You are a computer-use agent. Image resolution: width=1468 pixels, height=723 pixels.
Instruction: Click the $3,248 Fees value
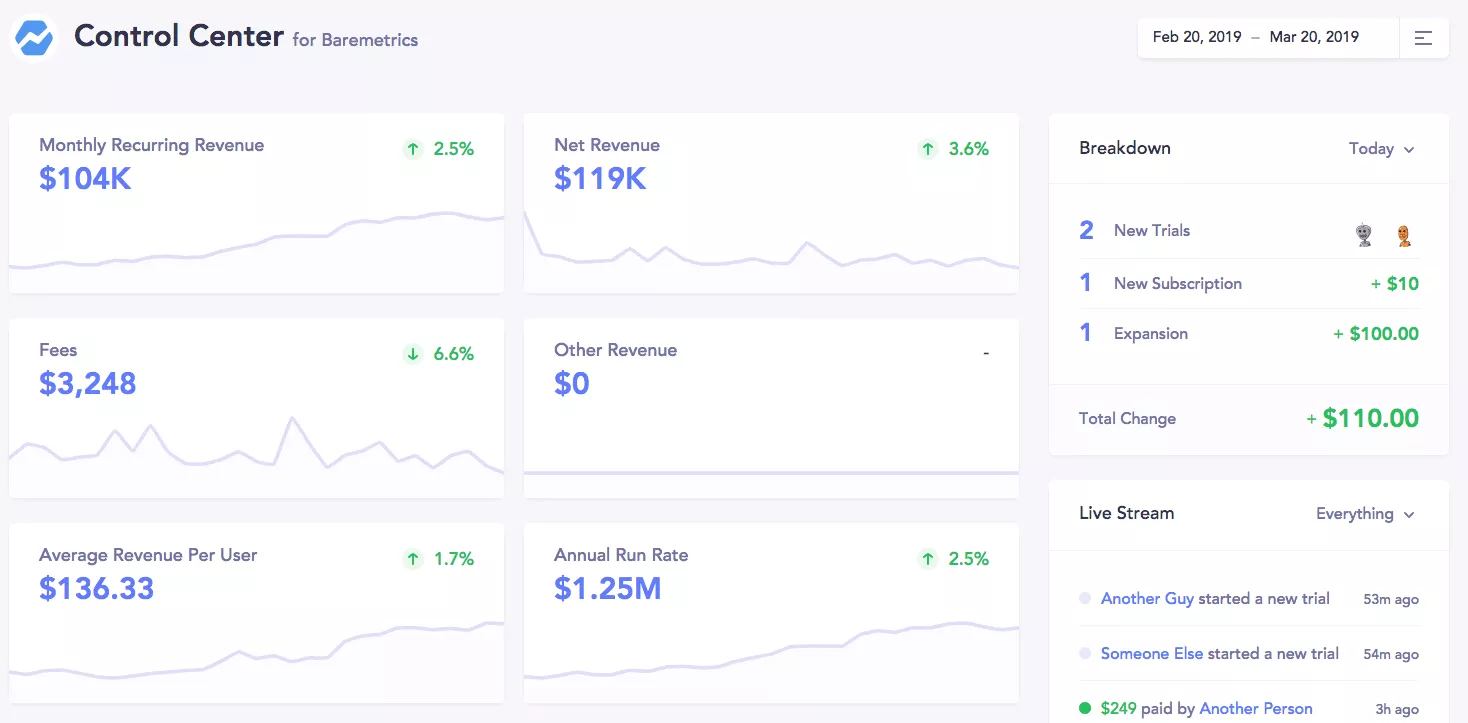[88, 384]
